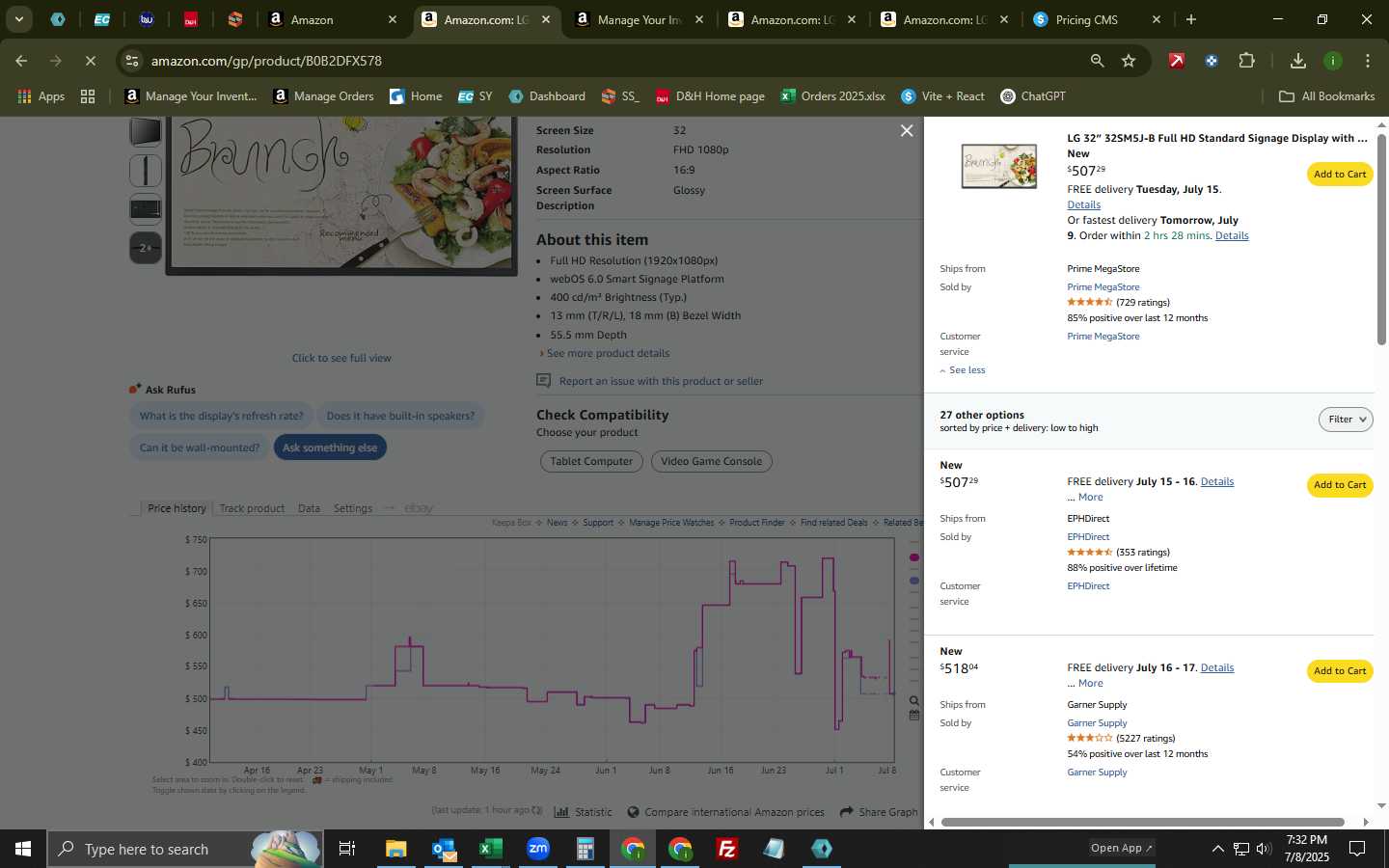Open Task View on the taskbar

click(x=347, y=849)
